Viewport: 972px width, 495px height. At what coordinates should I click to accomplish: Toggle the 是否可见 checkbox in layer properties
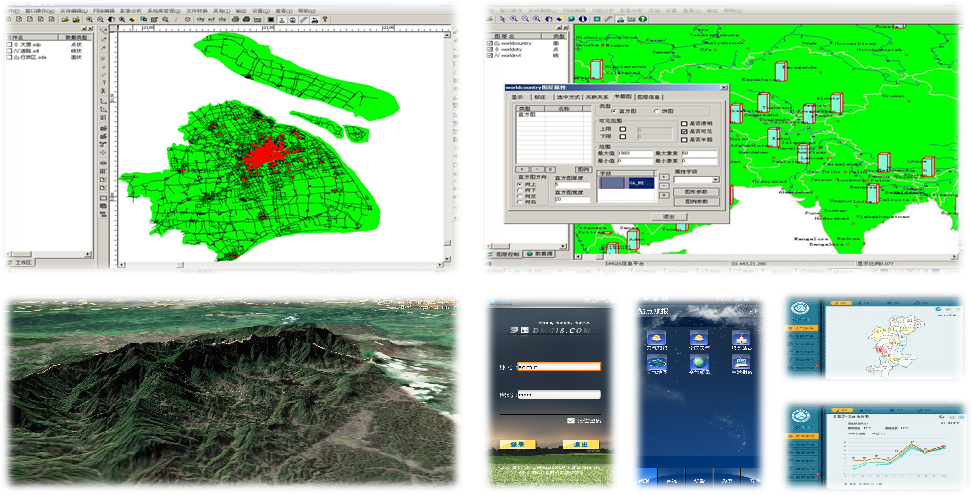click(684, 131)
